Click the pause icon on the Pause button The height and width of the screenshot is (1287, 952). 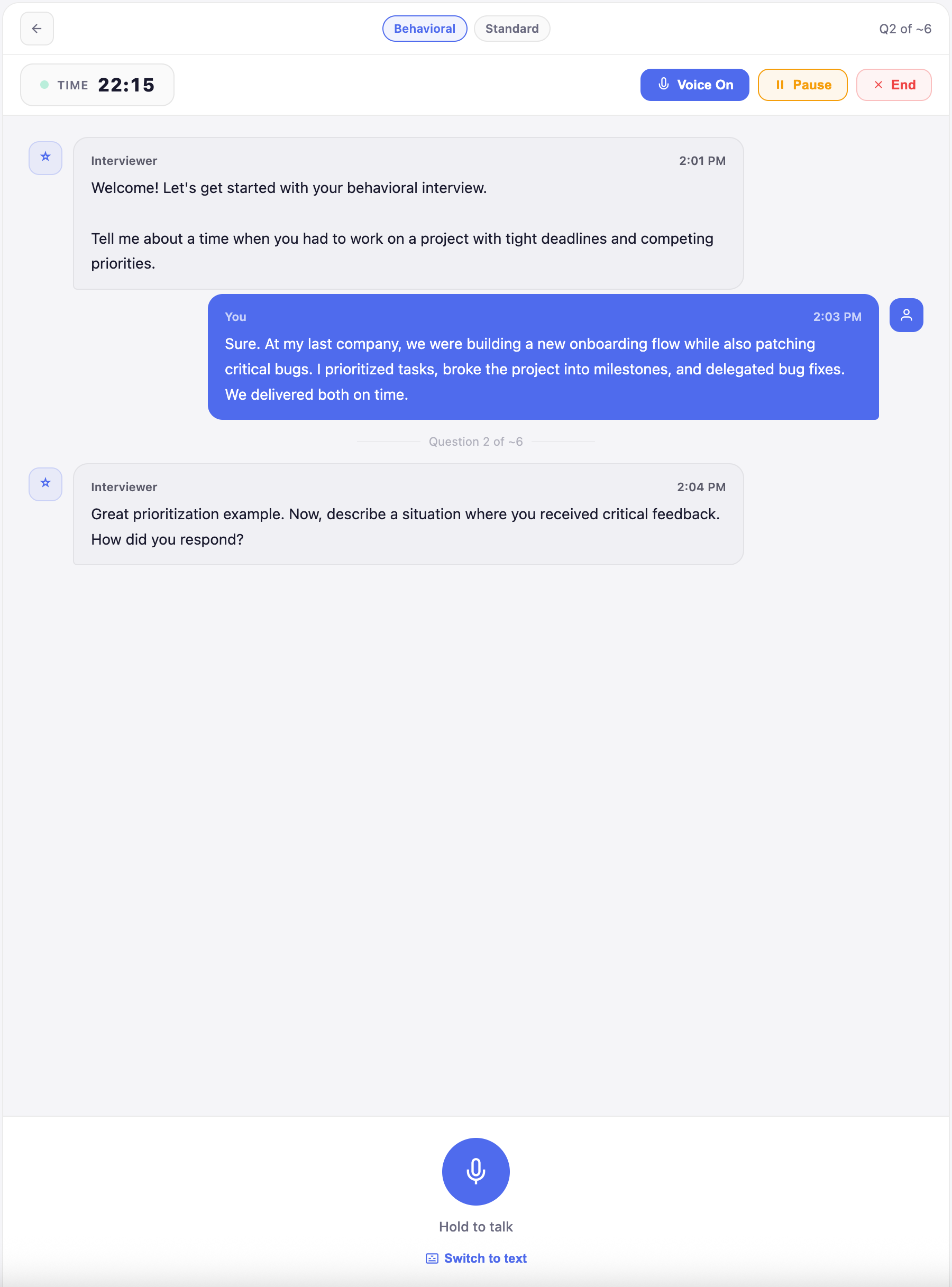[x=781, y=85]
